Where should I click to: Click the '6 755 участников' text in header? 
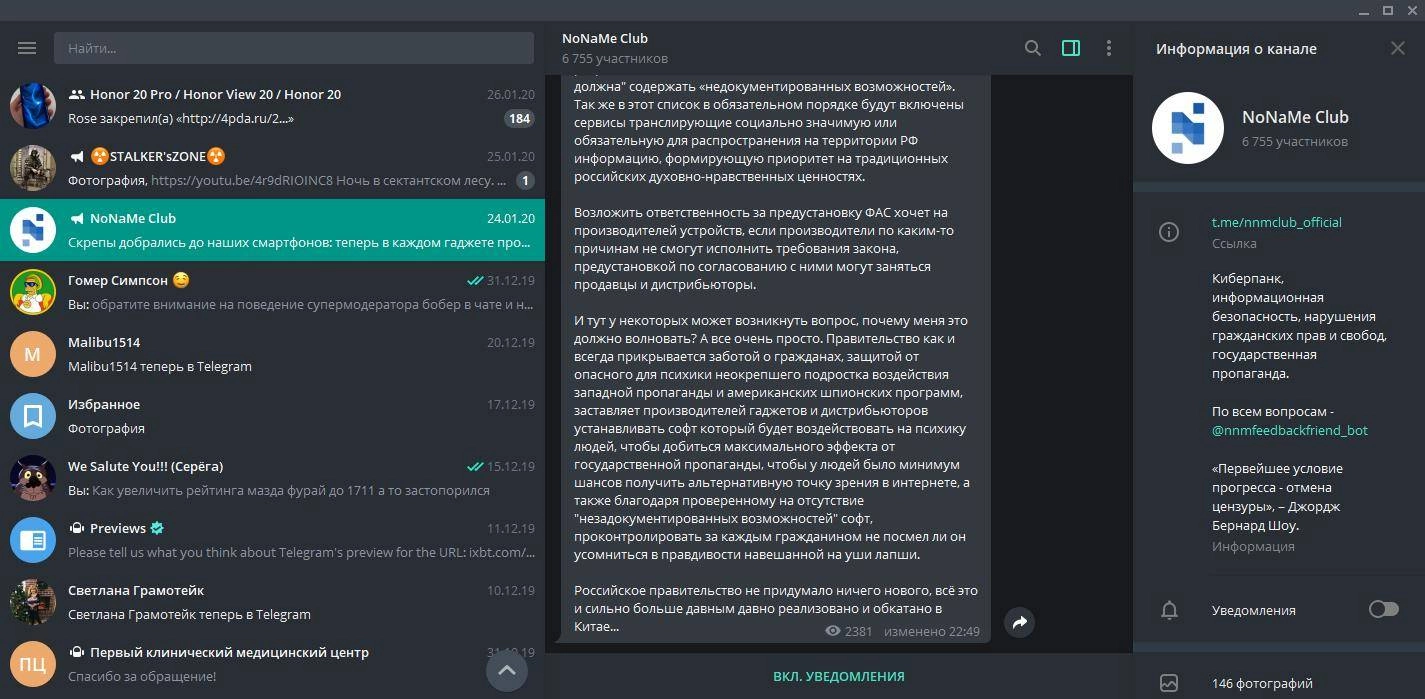coord(615,59)
